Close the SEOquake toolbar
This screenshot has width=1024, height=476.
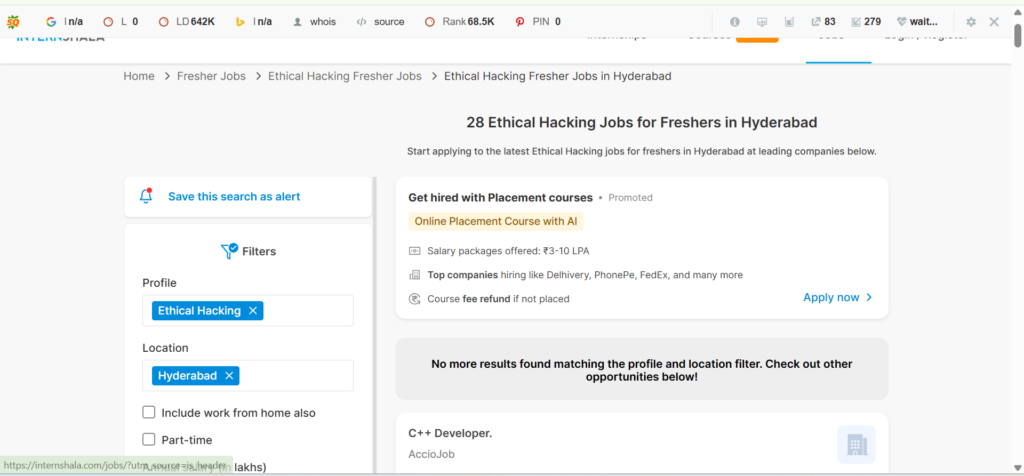point(994,22)
